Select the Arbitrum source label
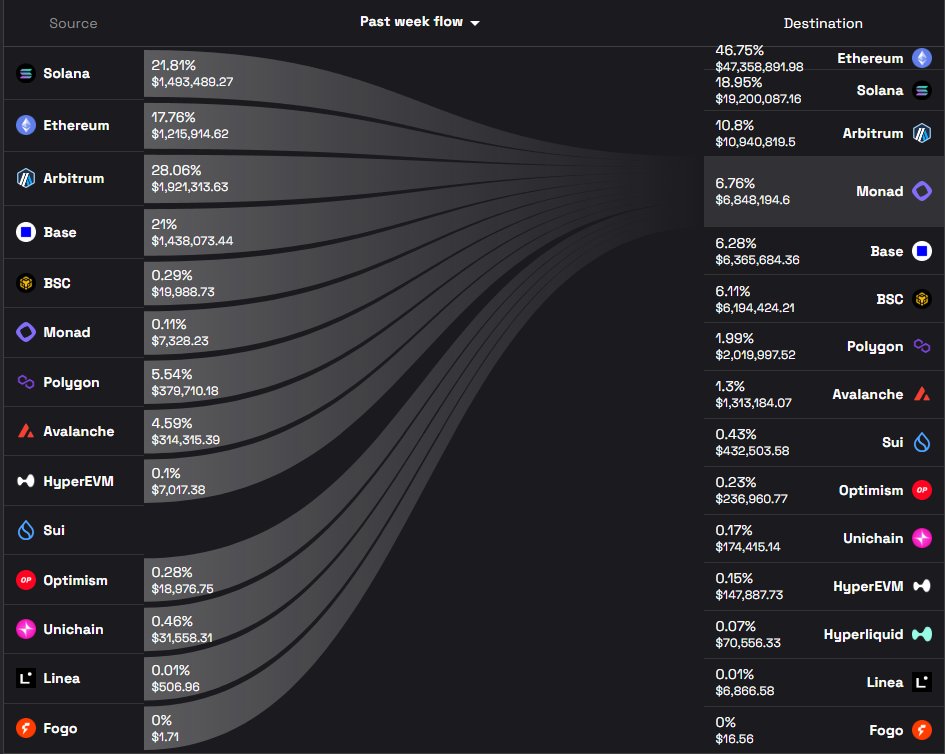Viewport: 945px width, 754px height. (x=74, y=178)
